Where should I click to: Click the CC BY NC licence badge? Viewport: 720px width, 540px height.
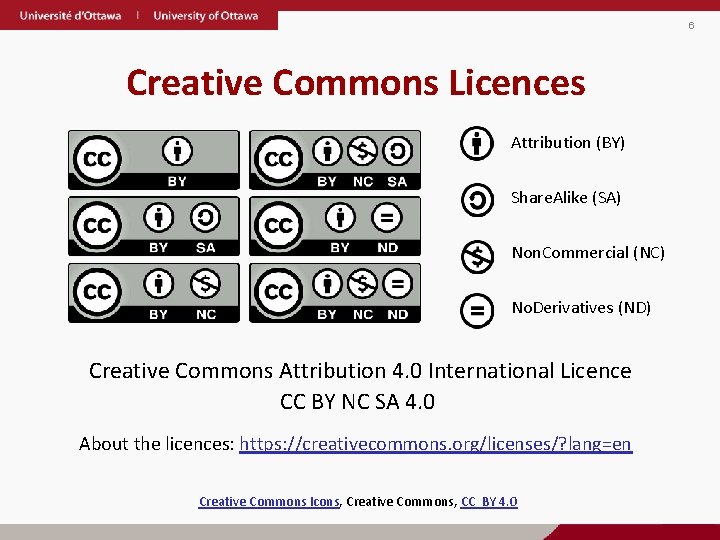(154, 292)
